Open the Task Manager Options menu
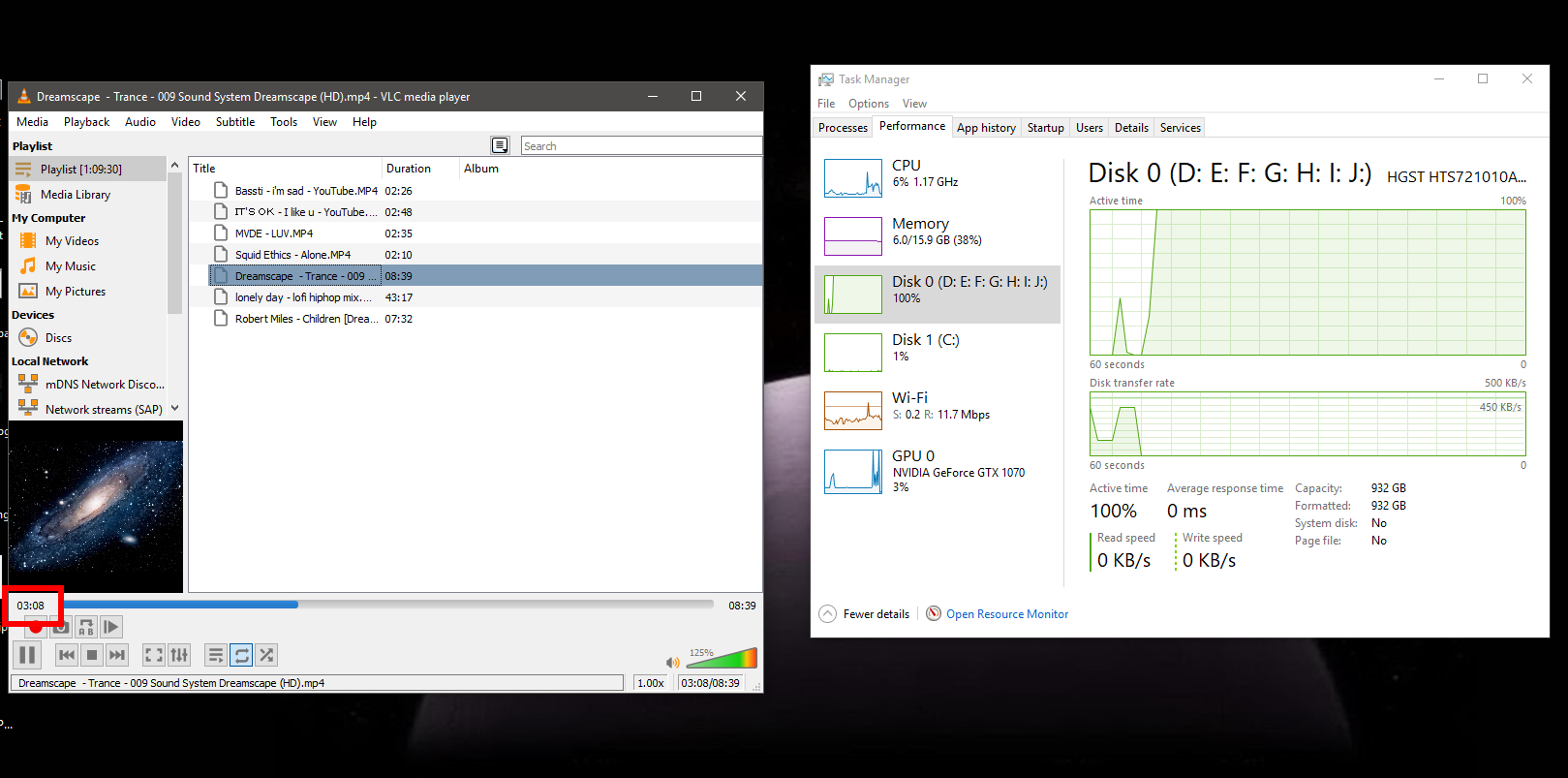Viewport: 1568px width, 778px height. pyautogui.click(x=868, y=104)
